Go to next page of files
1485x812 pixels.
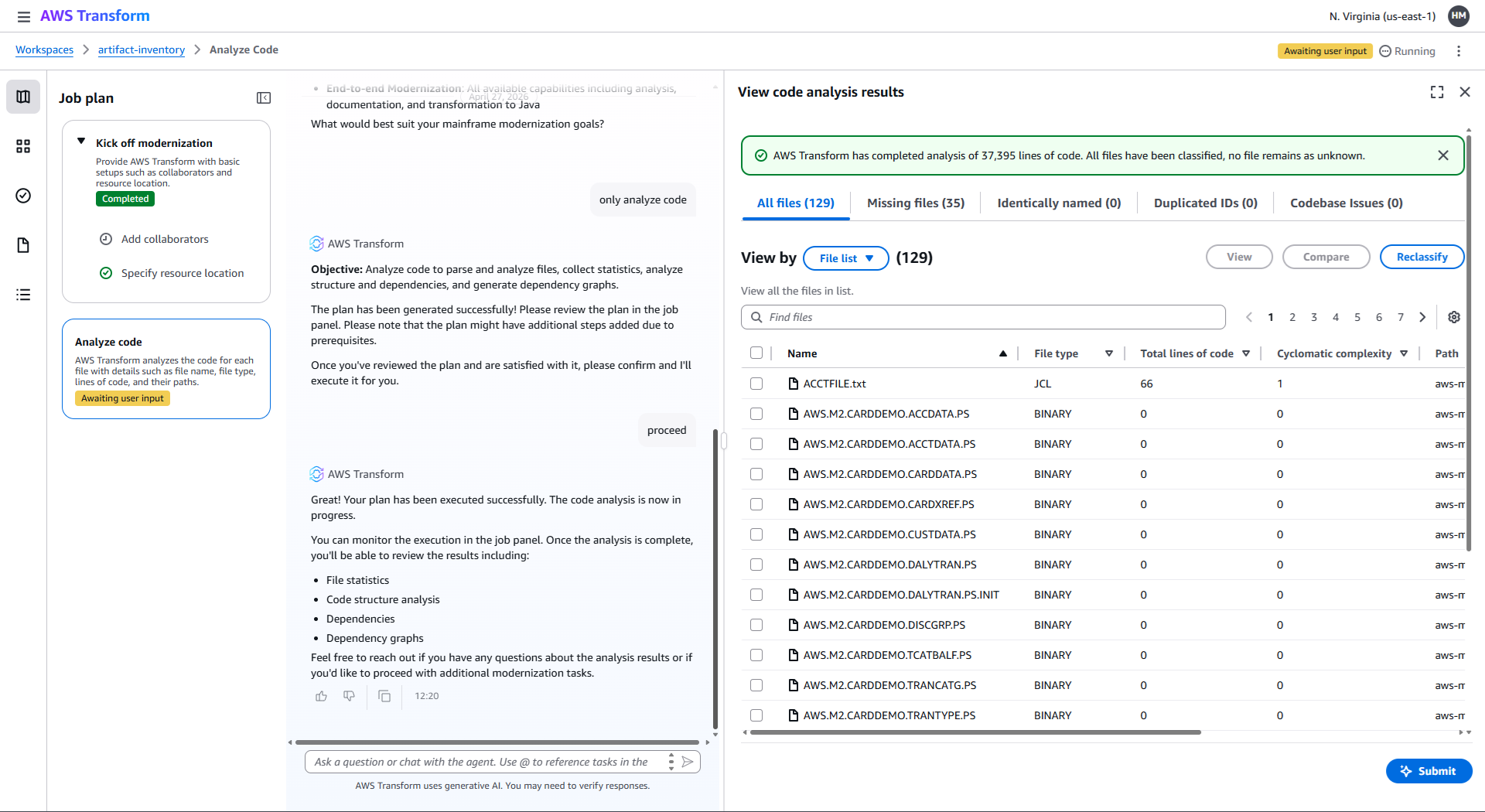tap(1422, 317)
